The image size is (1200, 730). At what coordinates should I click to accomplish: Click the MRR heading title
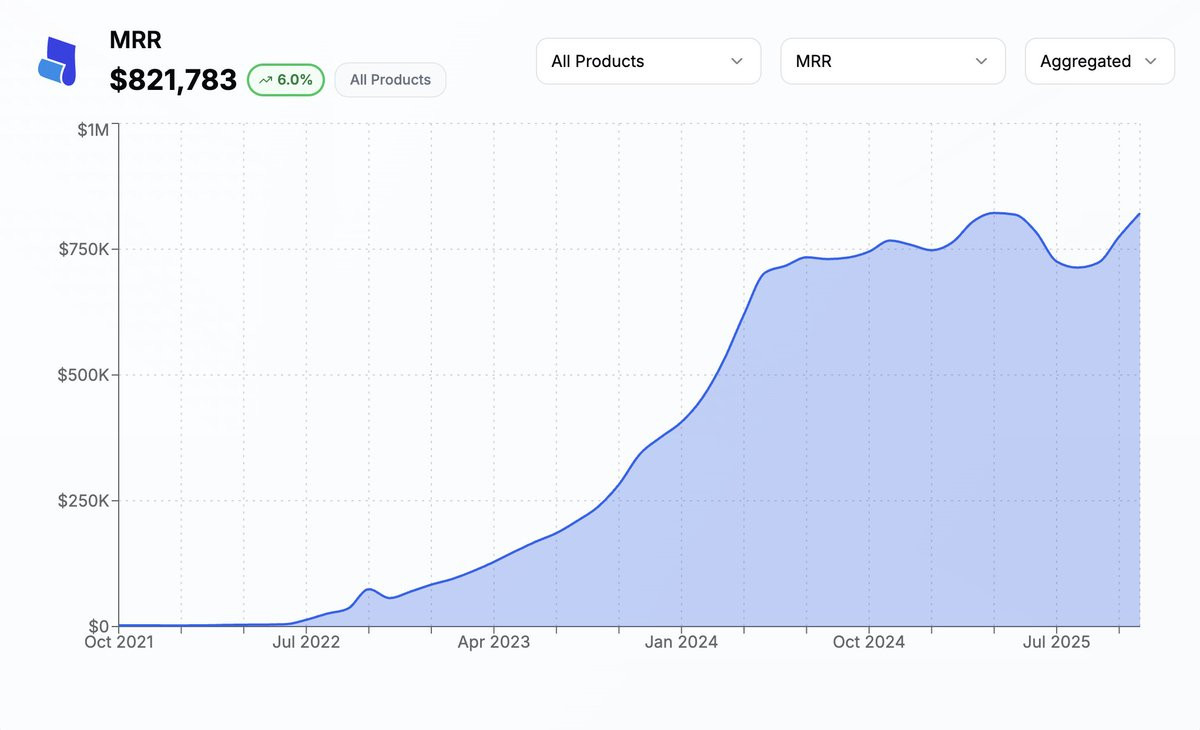(135, 41)
